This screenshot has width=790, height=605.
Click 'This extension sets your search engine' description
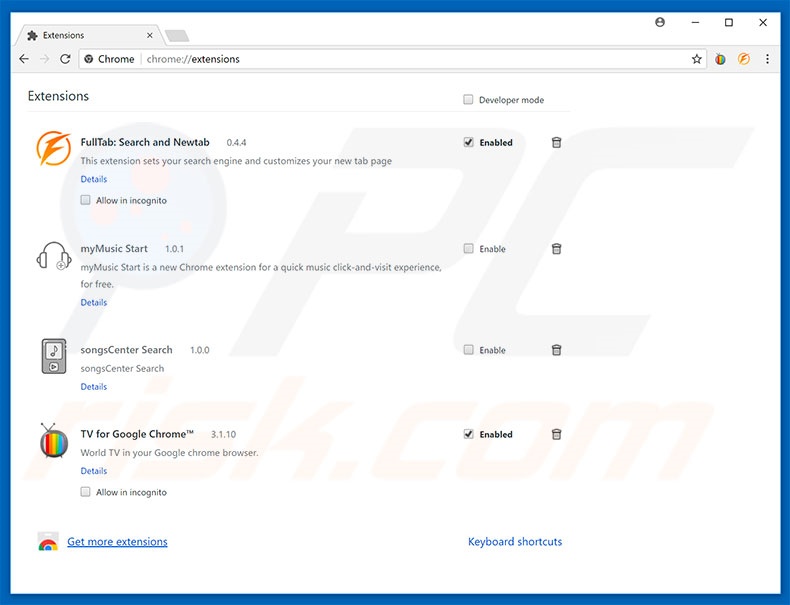[236, 161]
